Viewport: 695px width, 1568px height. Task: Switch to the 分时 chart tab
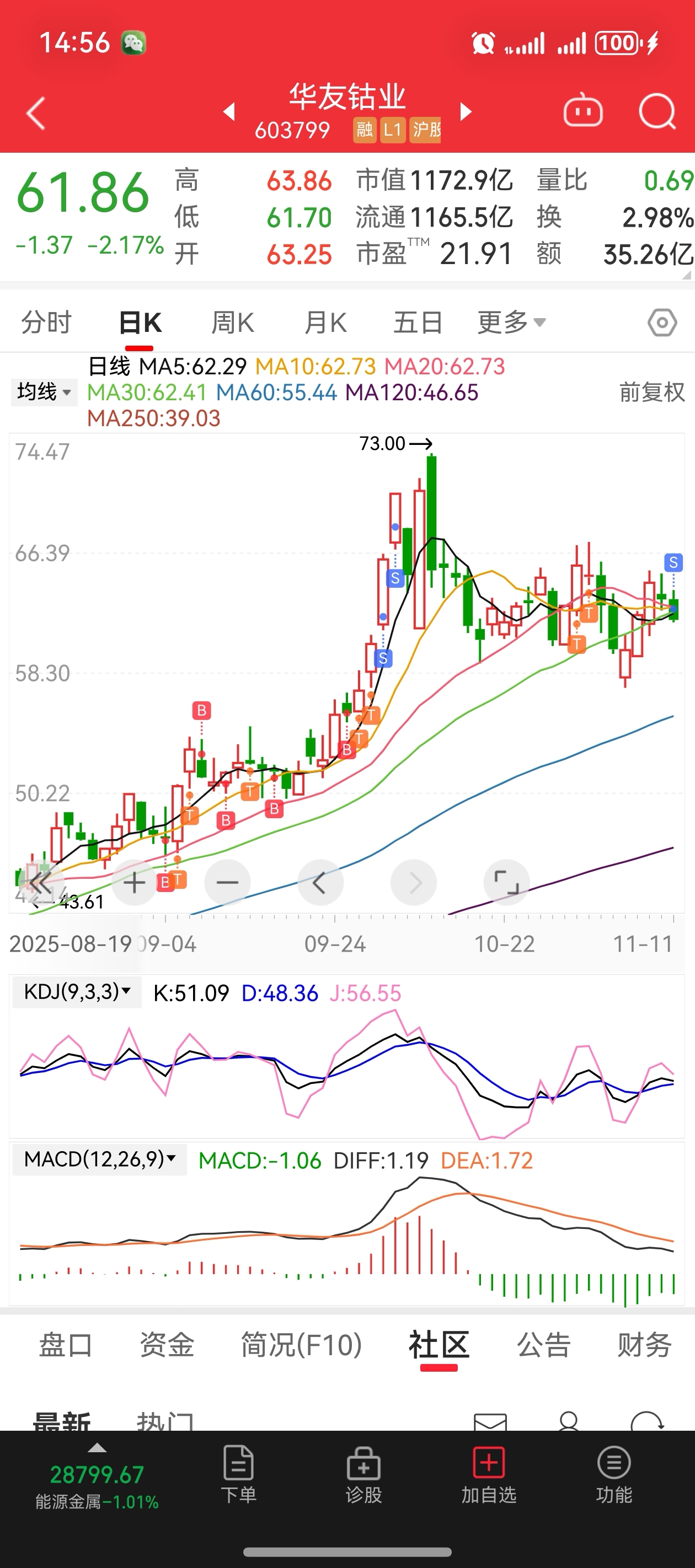point(46,322)
